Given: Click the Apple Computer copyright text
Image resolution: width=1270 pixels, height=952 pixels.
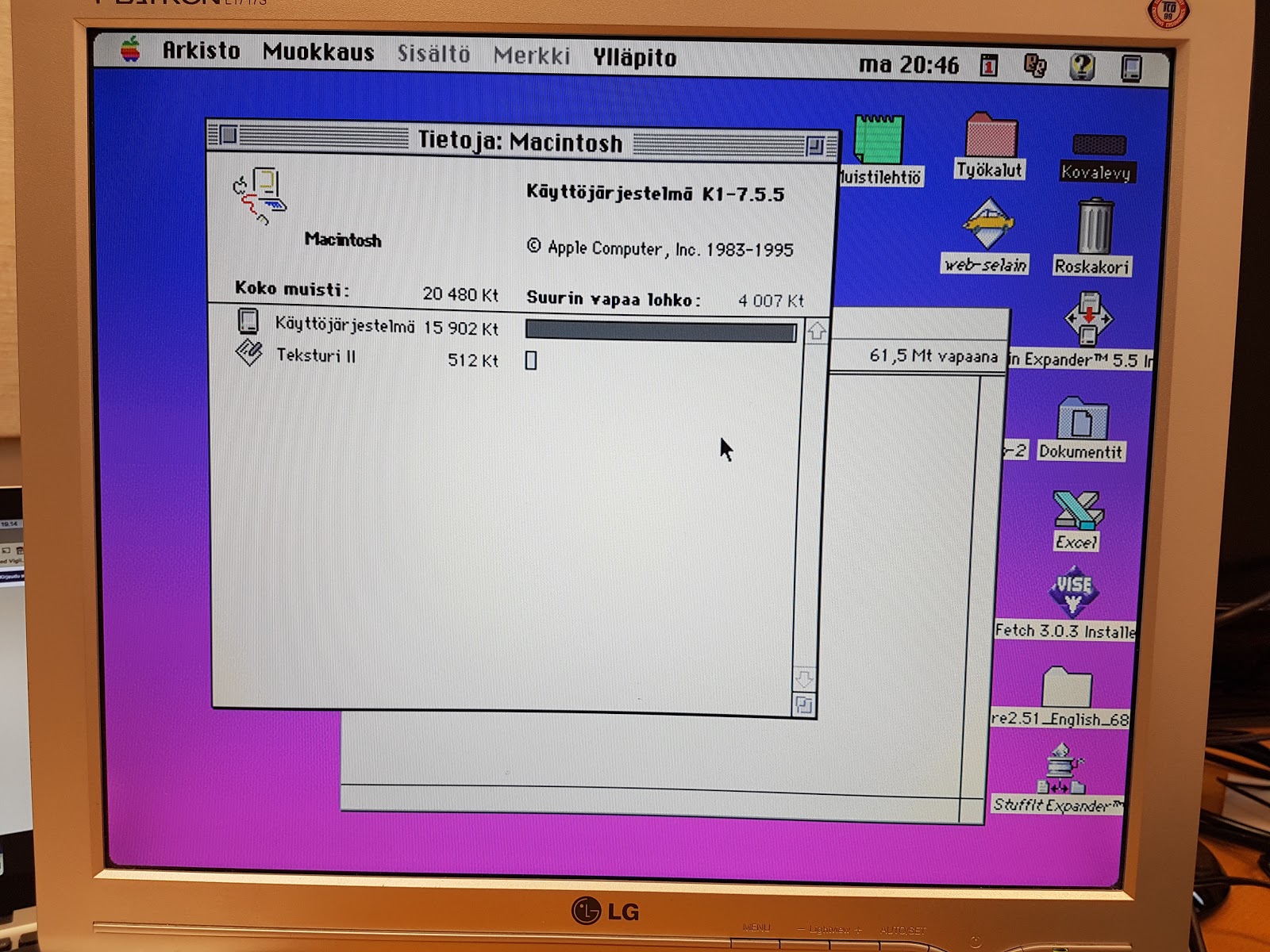Looking at the screenshot, I should pos(660,248).
